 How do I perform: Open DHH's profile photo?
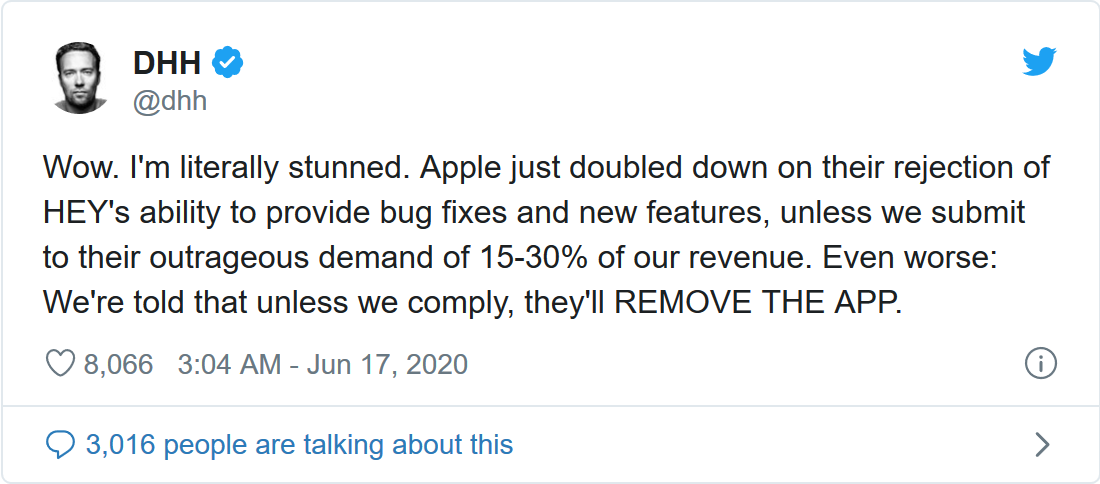pyautogui.click(x=81, y=80)
